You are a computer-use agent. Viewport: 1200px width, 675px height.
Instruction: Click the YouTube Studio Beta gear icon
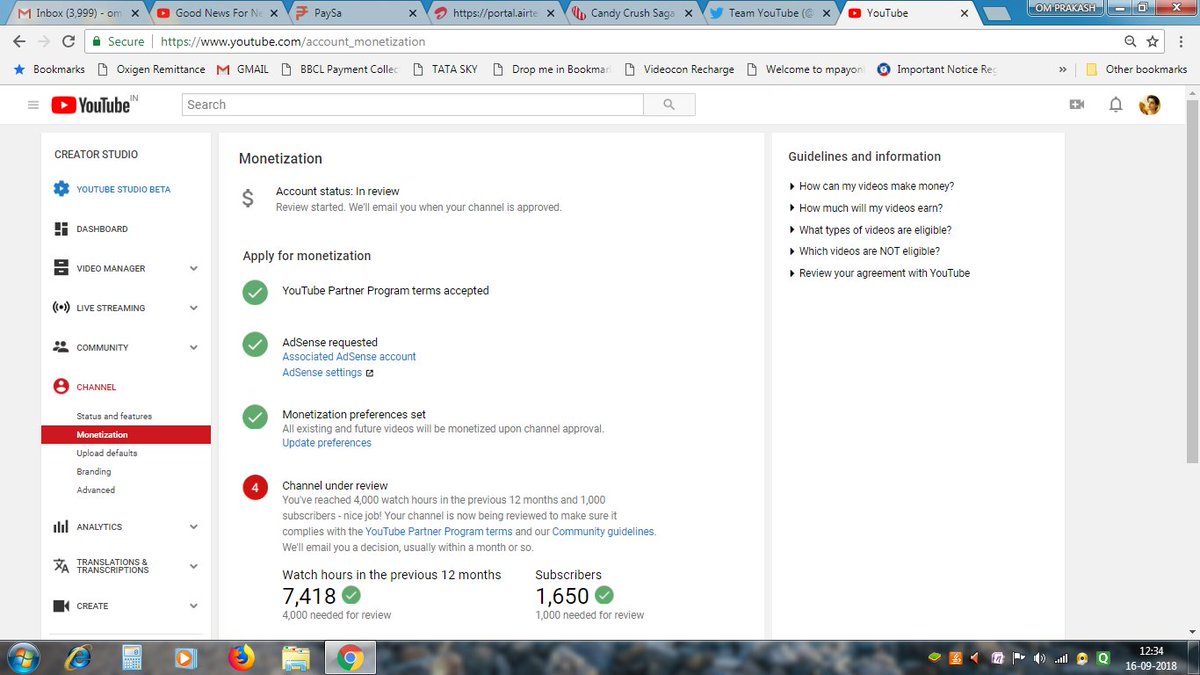[61, 189]
